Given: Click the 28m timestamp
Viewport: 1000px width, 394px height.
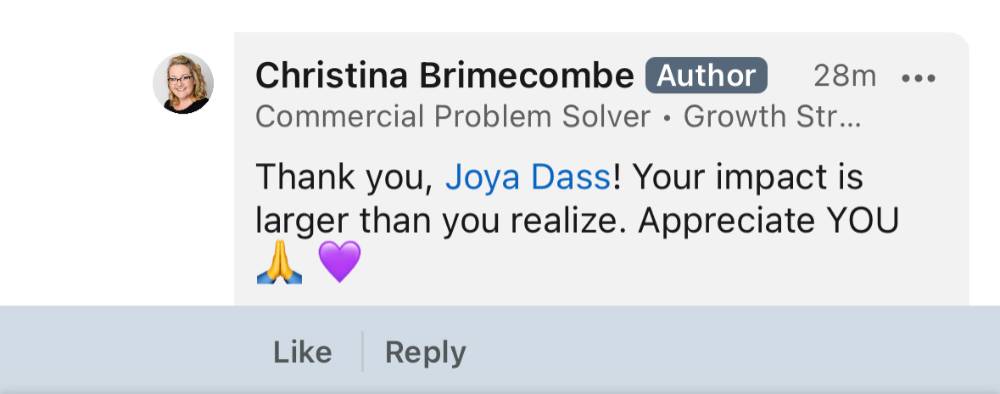Looking at the screenshot, I should (845, 77).
